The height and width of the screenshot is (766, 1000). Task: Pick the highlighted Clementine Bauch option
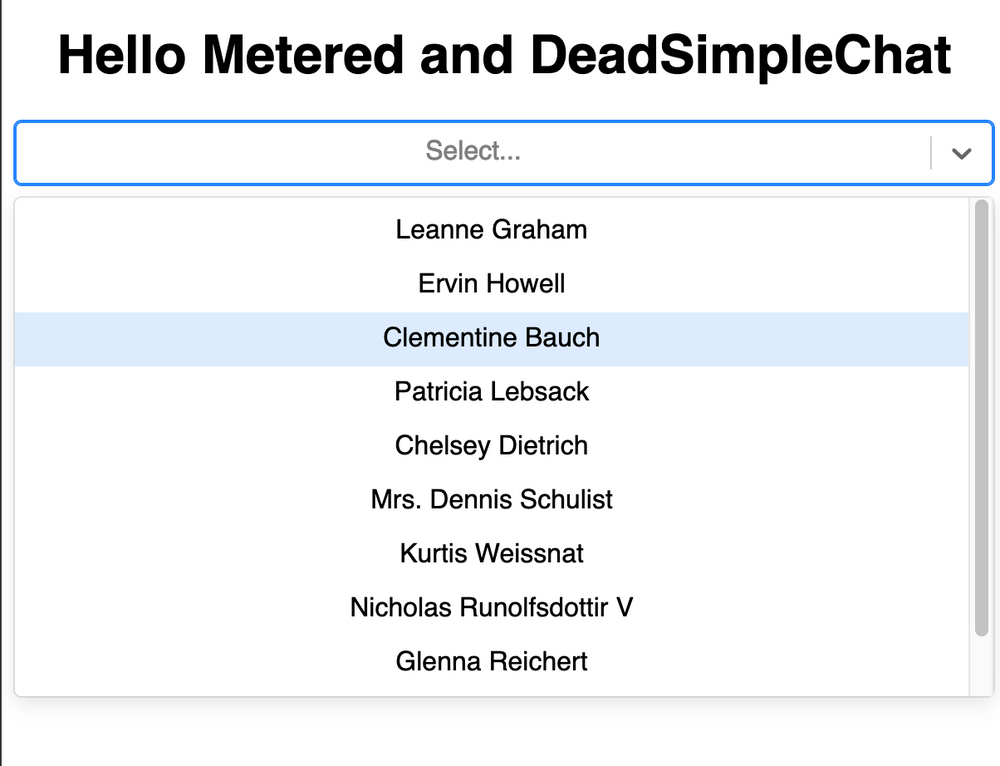pyautogui.click(x=491, y=338)
